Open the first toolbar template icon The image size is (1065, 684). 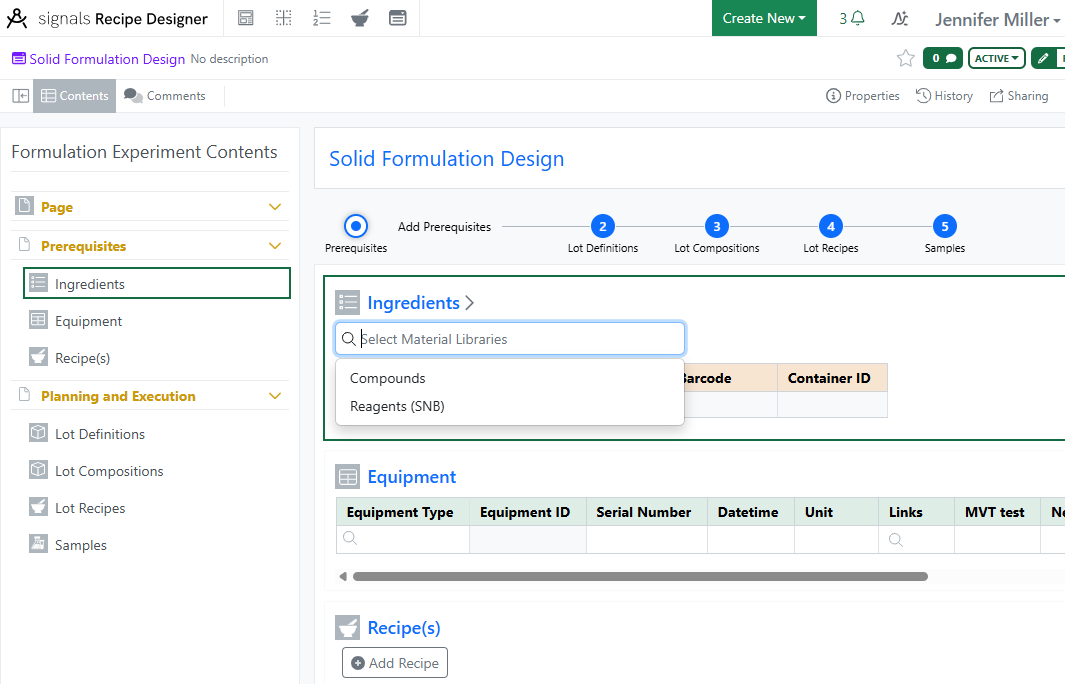pyautogui.click(x=246, y=18)
